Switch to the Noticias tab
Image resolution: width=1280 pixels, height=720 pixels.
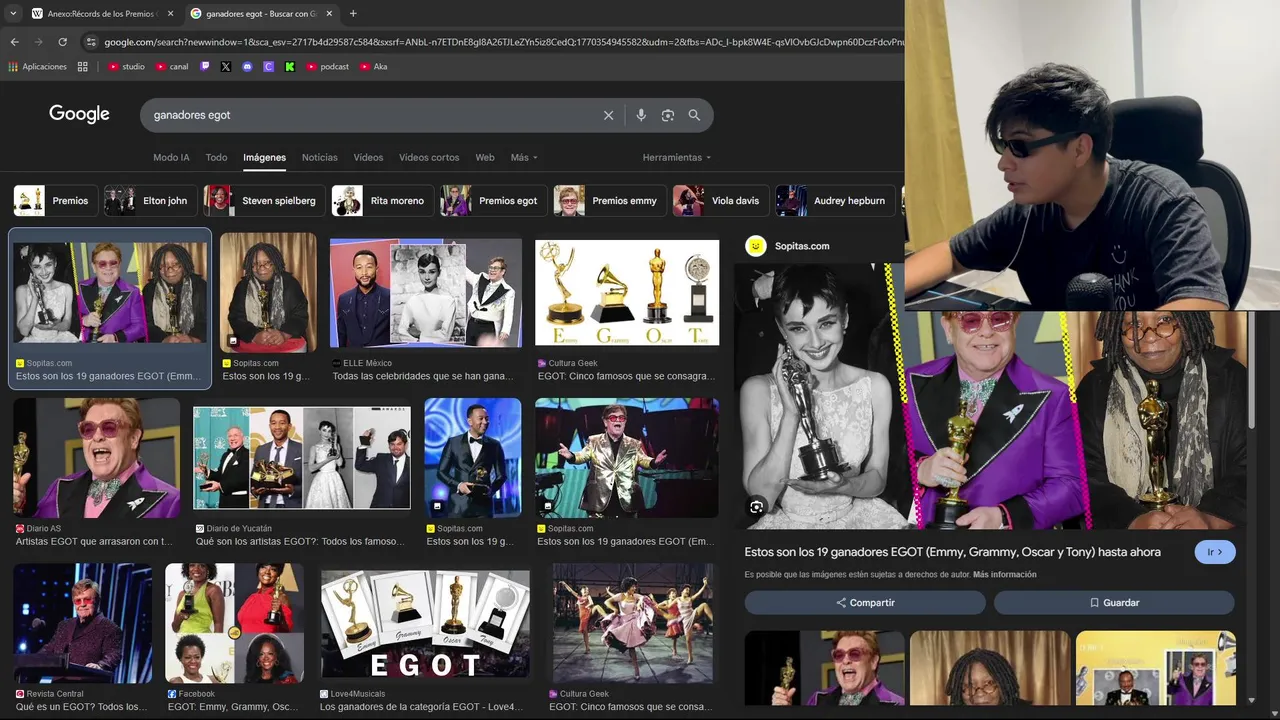[x=320, y=157]
